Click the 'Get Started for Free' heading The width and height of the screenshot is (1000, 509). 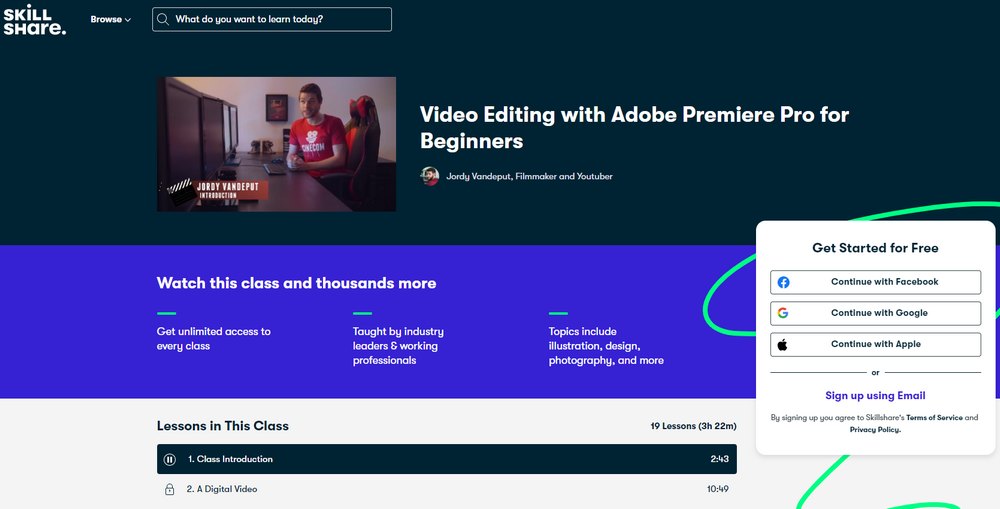pyautogui.click(x=875, y=248)
